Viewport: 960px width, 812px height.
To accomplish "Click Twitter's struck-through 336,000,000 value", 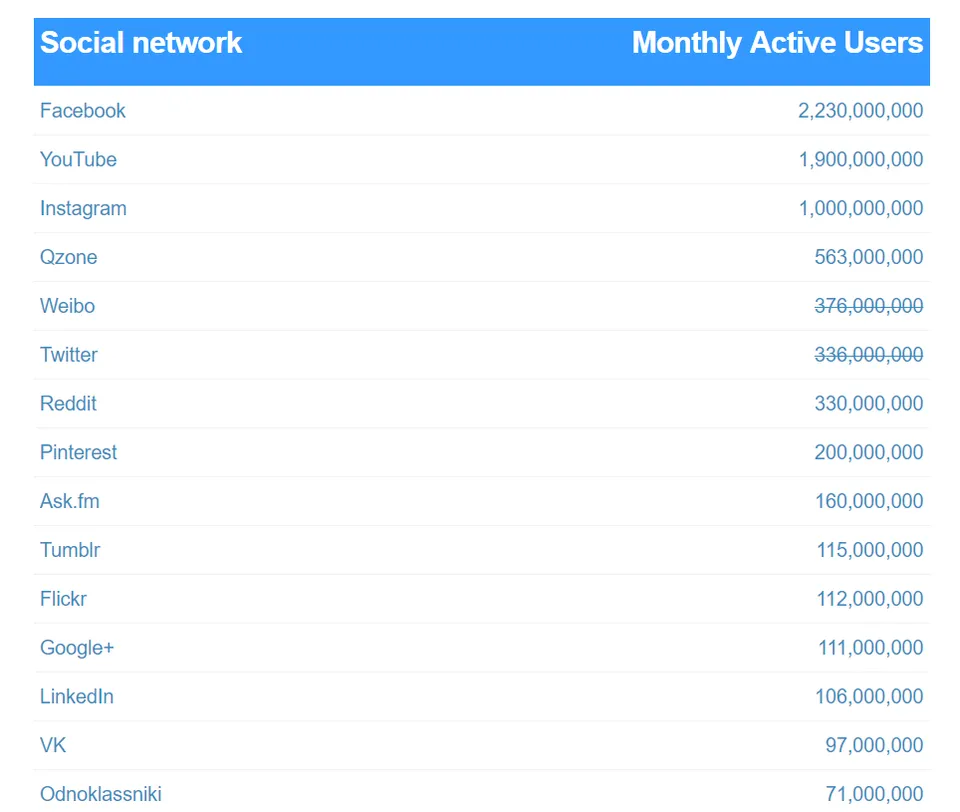I will click(868, 355).
